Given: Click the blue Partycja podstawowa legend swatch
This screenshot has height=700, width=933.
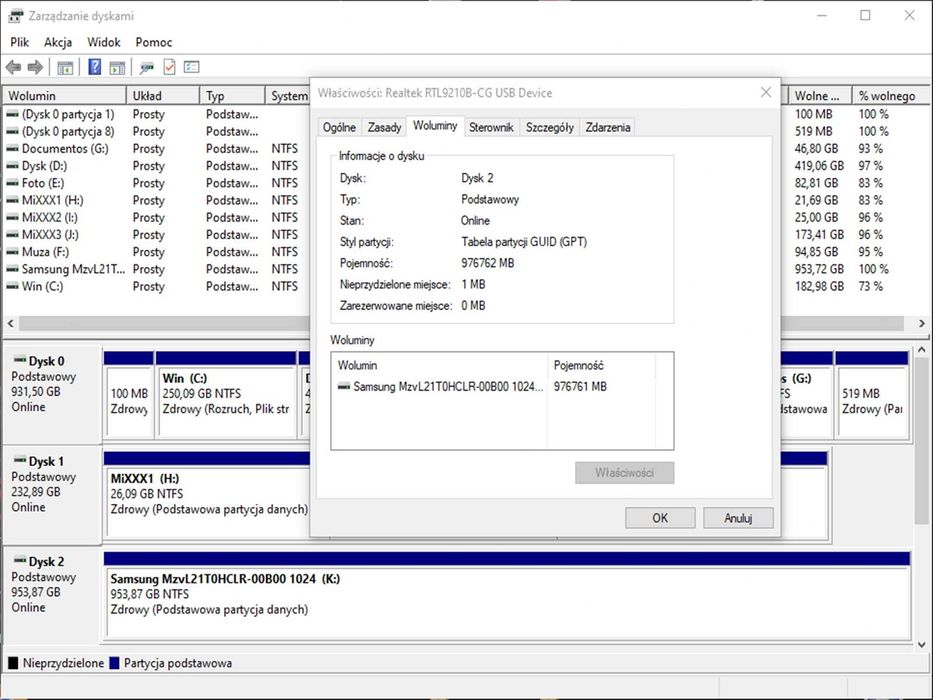Looking at the screenshot, I should tap(115, 662).
